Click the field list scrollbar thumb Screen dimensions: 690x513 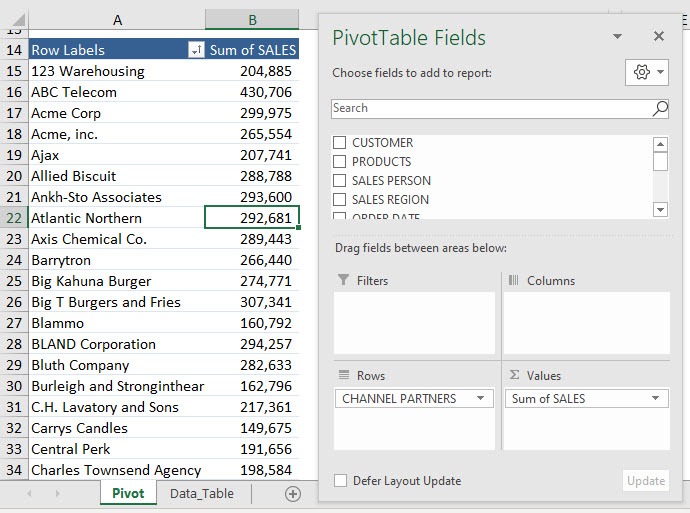point(660,161)
